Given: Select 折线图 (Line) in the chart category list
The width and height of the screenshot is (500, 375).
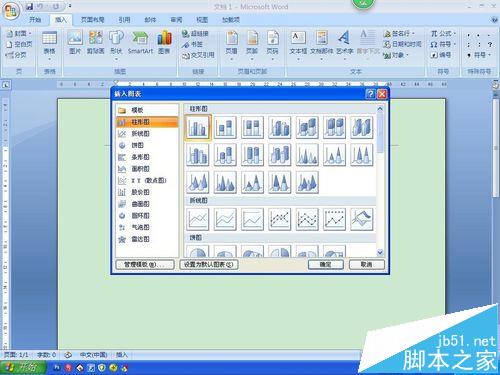Looking at the screenshot, I should (x=147, y=134).
